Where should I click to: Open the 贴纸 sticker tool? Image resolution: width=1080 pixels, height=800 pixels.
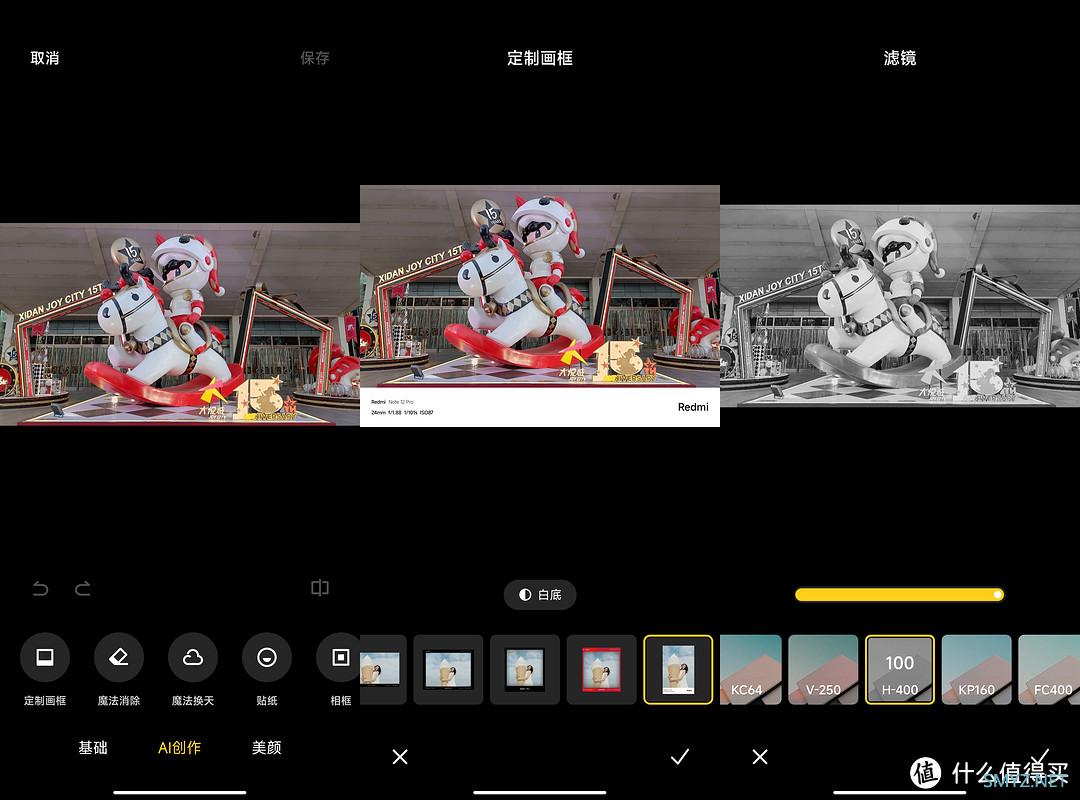pyautogui.click(x=267, y=658)
